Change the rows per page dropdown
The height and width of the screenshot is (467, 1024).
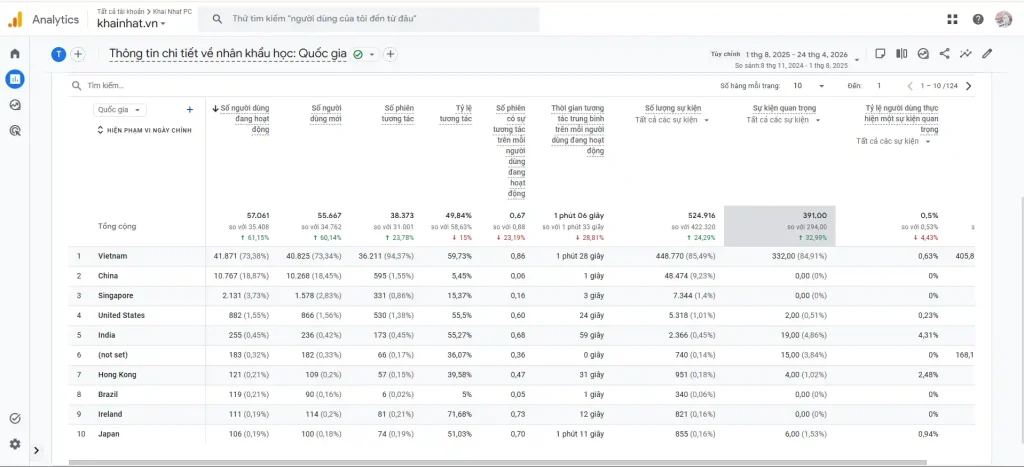809,86
